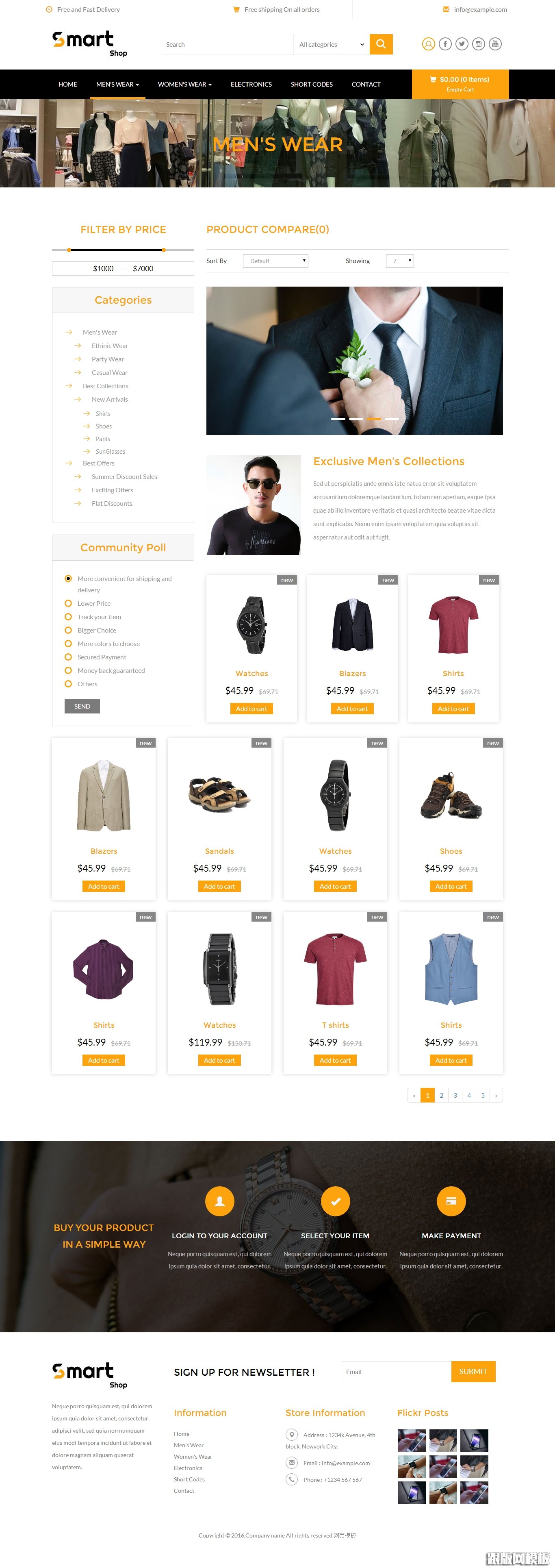Open the user account icon in header
Image resolution: width=555 pixels, height=1568 pixels.
coord(428,44)
